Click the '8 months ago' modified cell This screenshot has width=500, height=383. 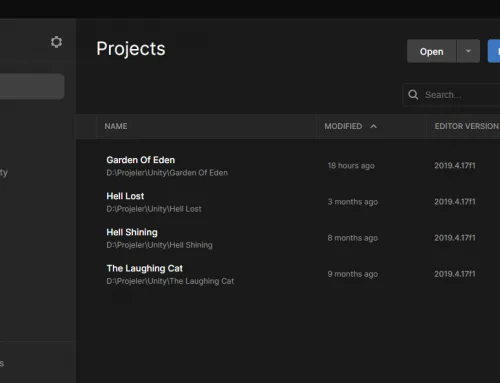point(353,238)
